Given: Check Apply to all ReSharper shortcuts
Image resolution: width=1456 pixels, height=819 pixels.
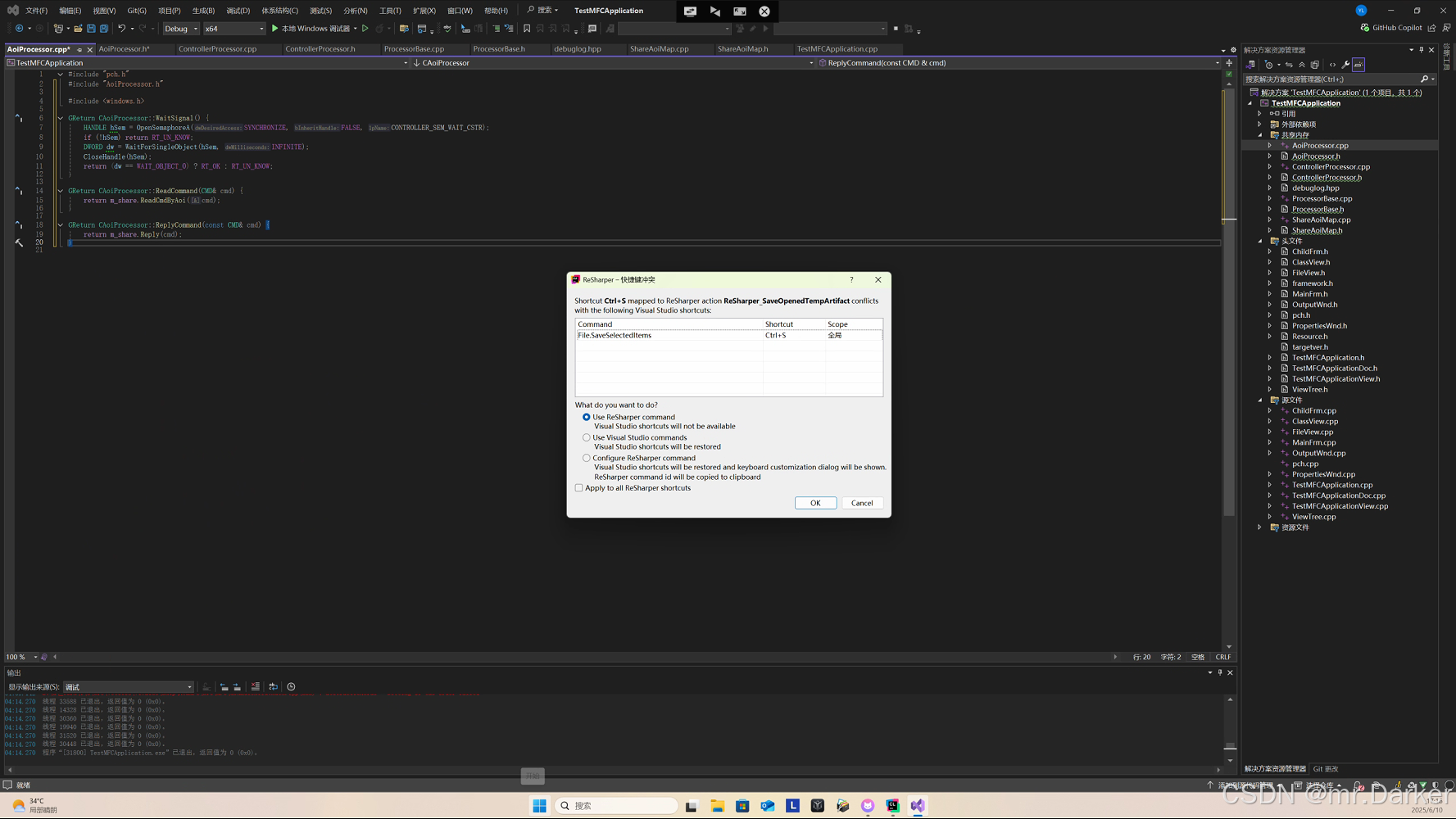Looking at the screenshot, I should 579,487.
